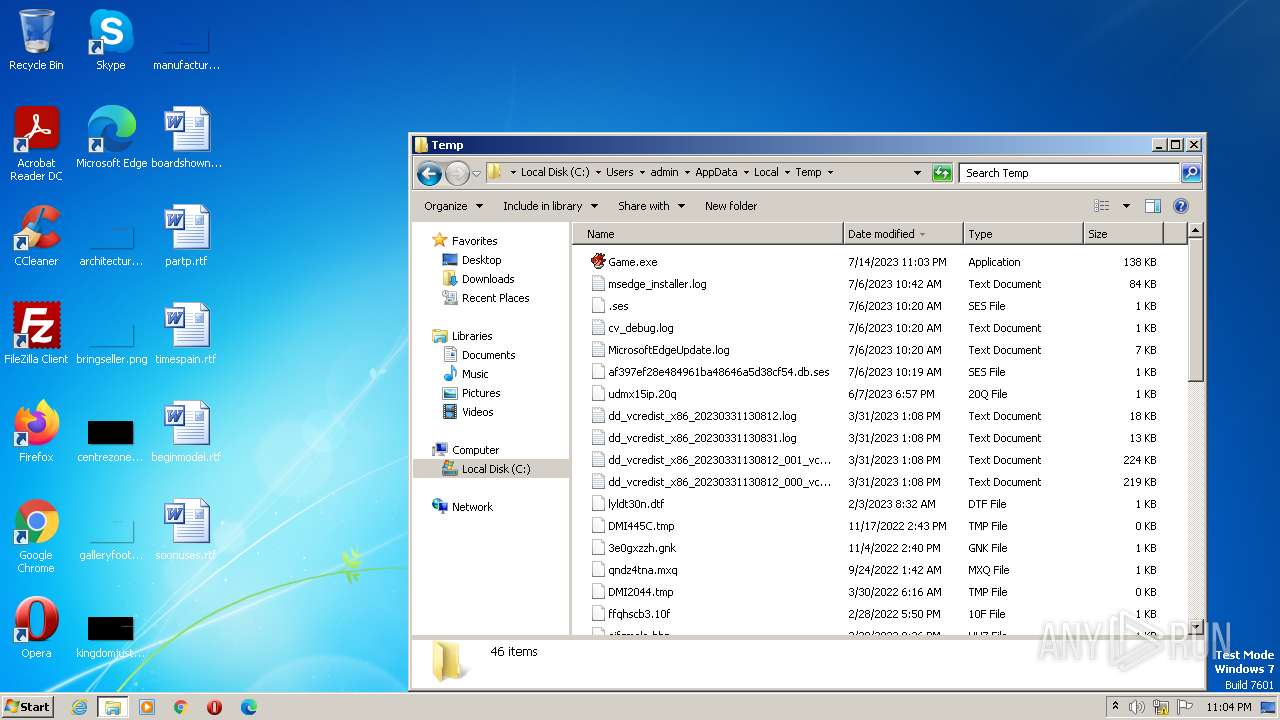Image resolution: width=1280 pixels, height=720 pixels.
Task: Sort by Date modified column
Action: click(903, 234)
